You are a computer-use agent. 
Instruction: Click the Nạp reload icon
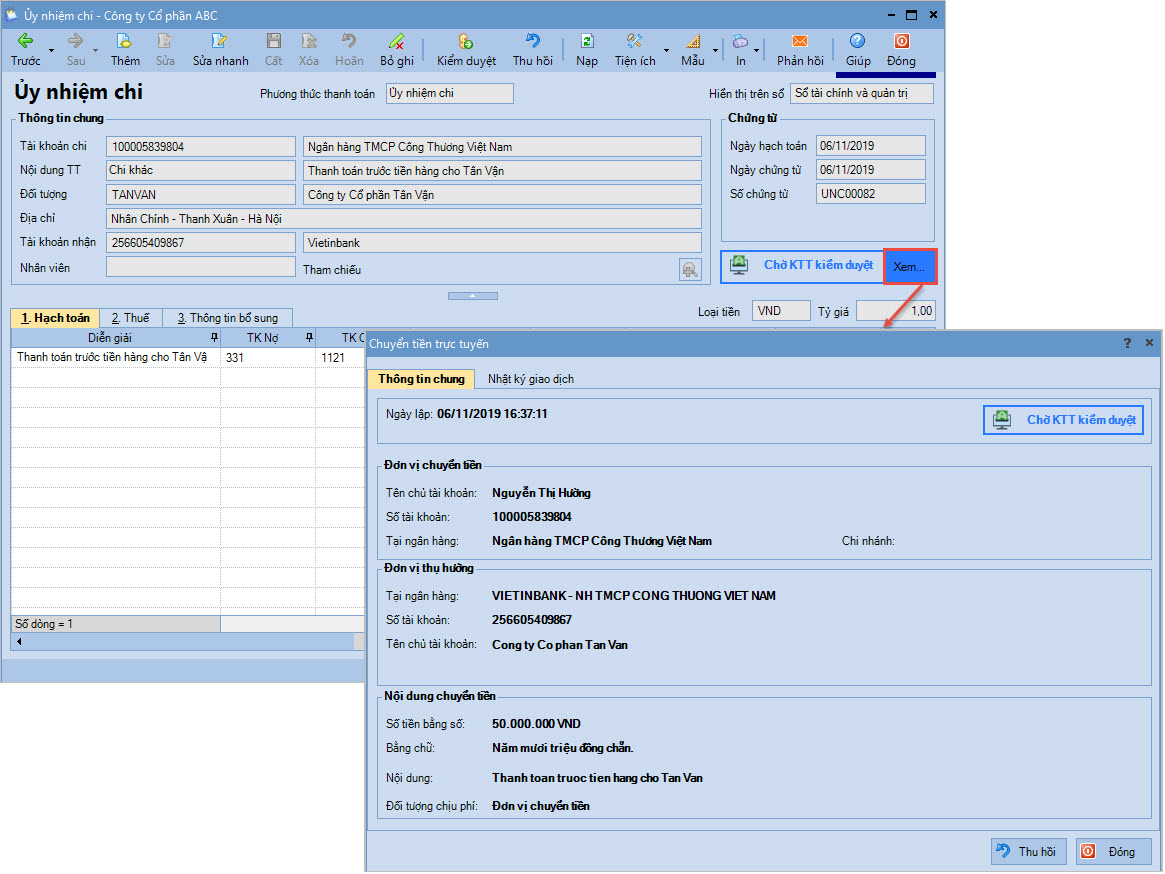tap(587, 42)
